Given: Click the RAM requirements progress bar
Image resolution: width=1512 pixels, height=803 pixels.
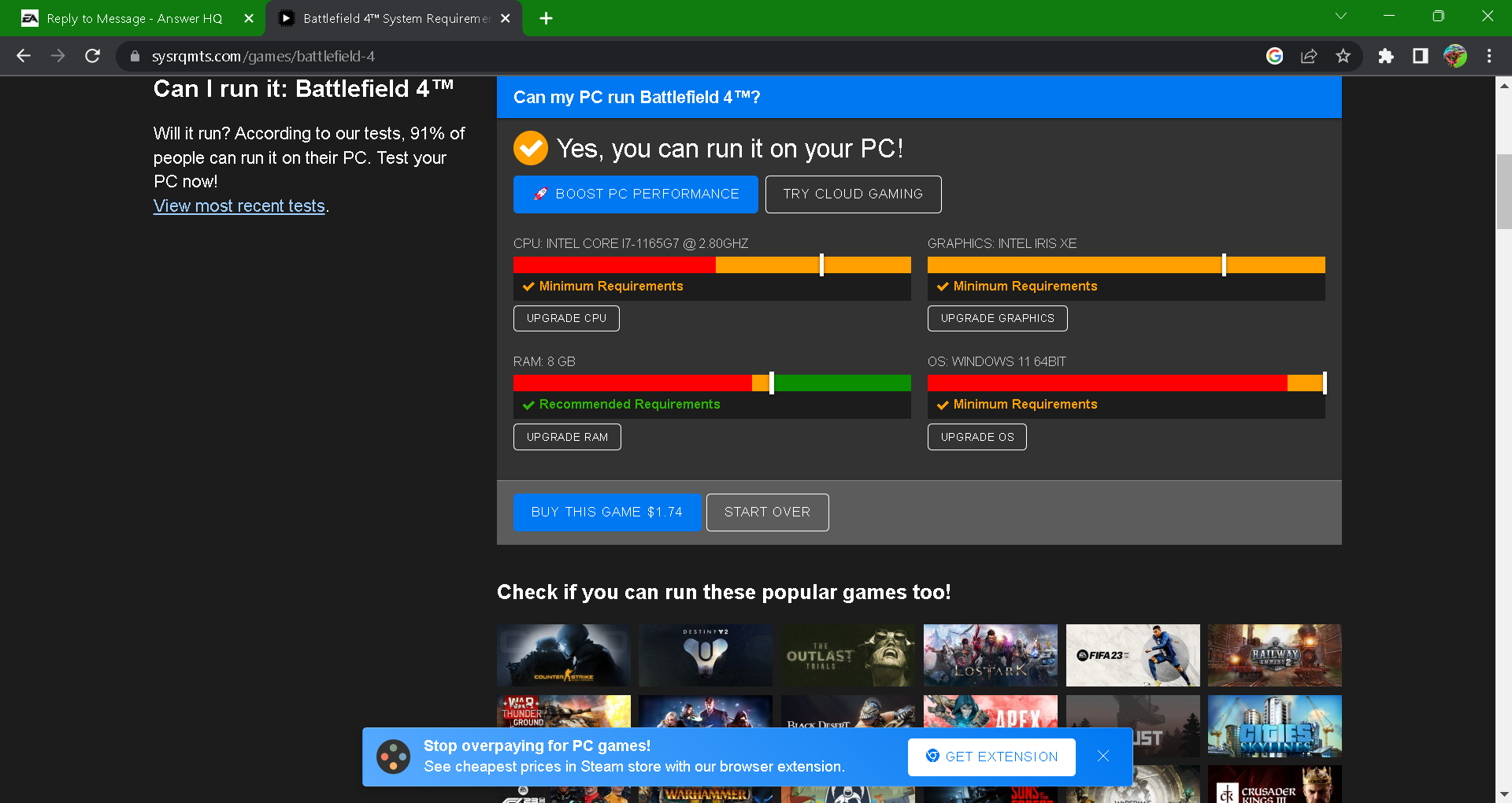Looking at the screenshot, I should [712, 383].
